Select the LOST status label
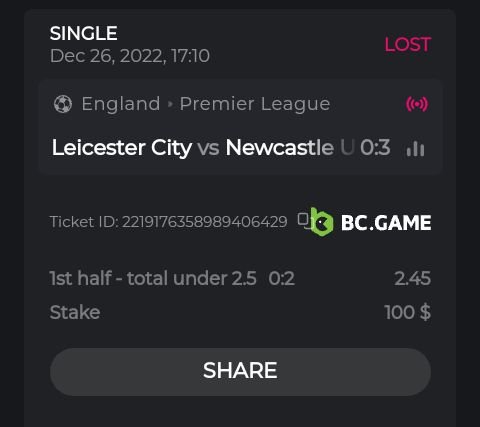The image size is (480, 427). 408,44
